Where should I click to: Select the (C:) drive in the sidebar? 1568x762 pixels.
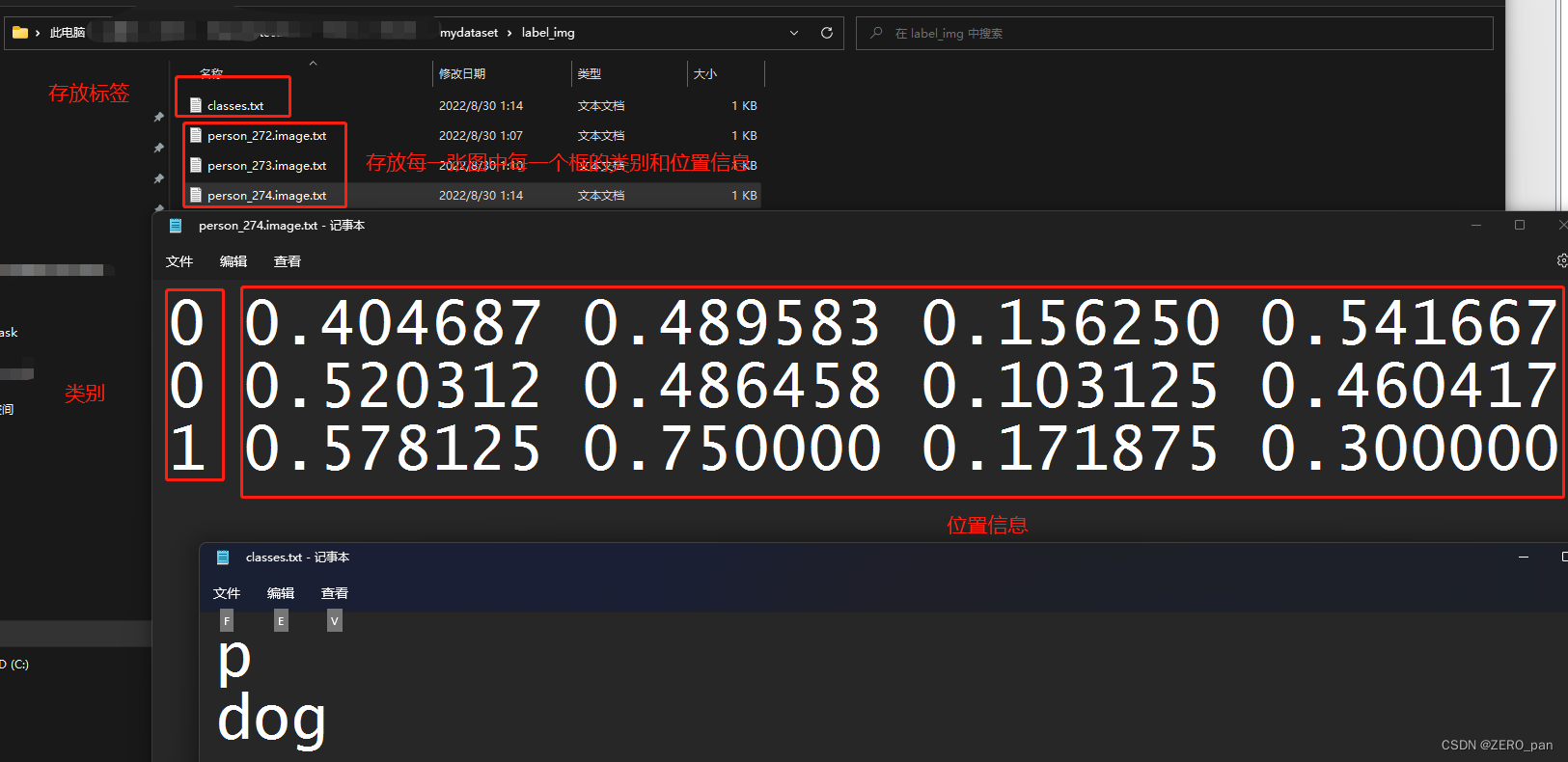(x=14, y=665)
